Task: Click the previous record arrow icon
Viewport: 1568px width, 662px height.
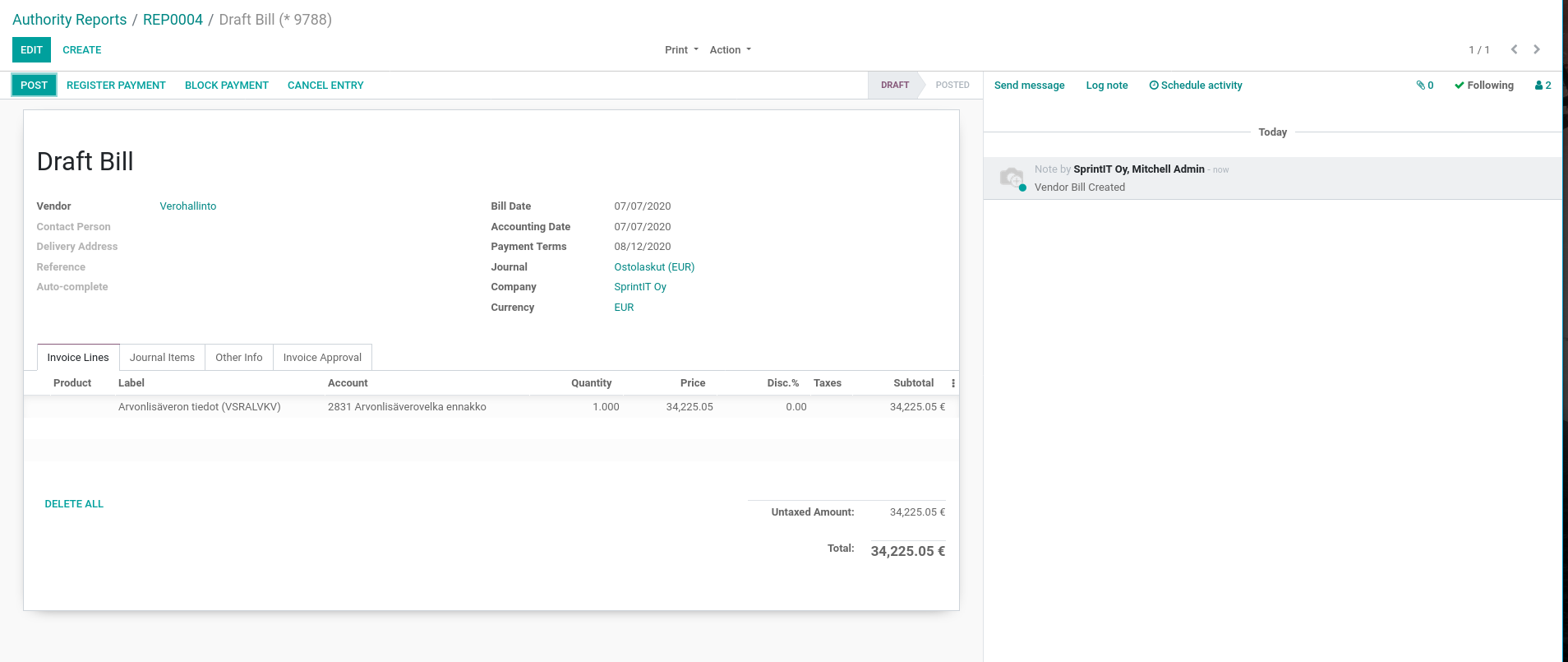Action: 1514,49
